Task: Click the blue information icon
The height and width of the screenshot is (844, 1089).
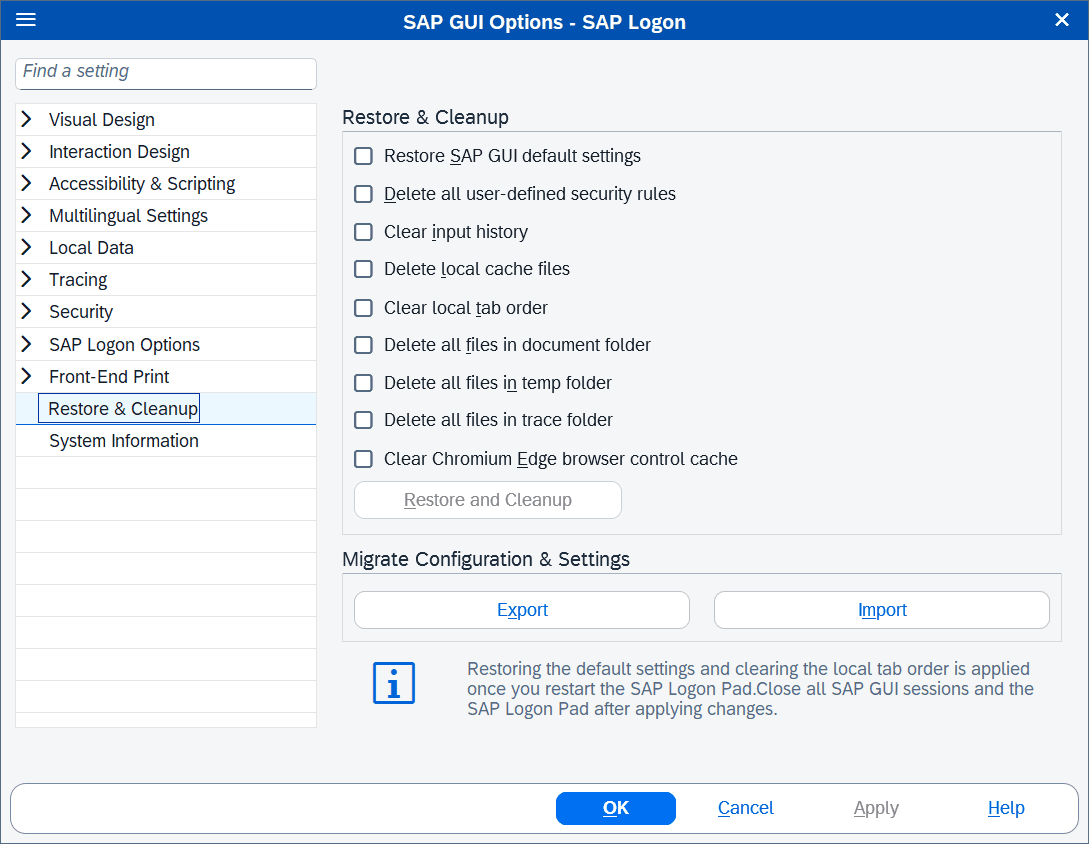Action: [x=394, y=683]
